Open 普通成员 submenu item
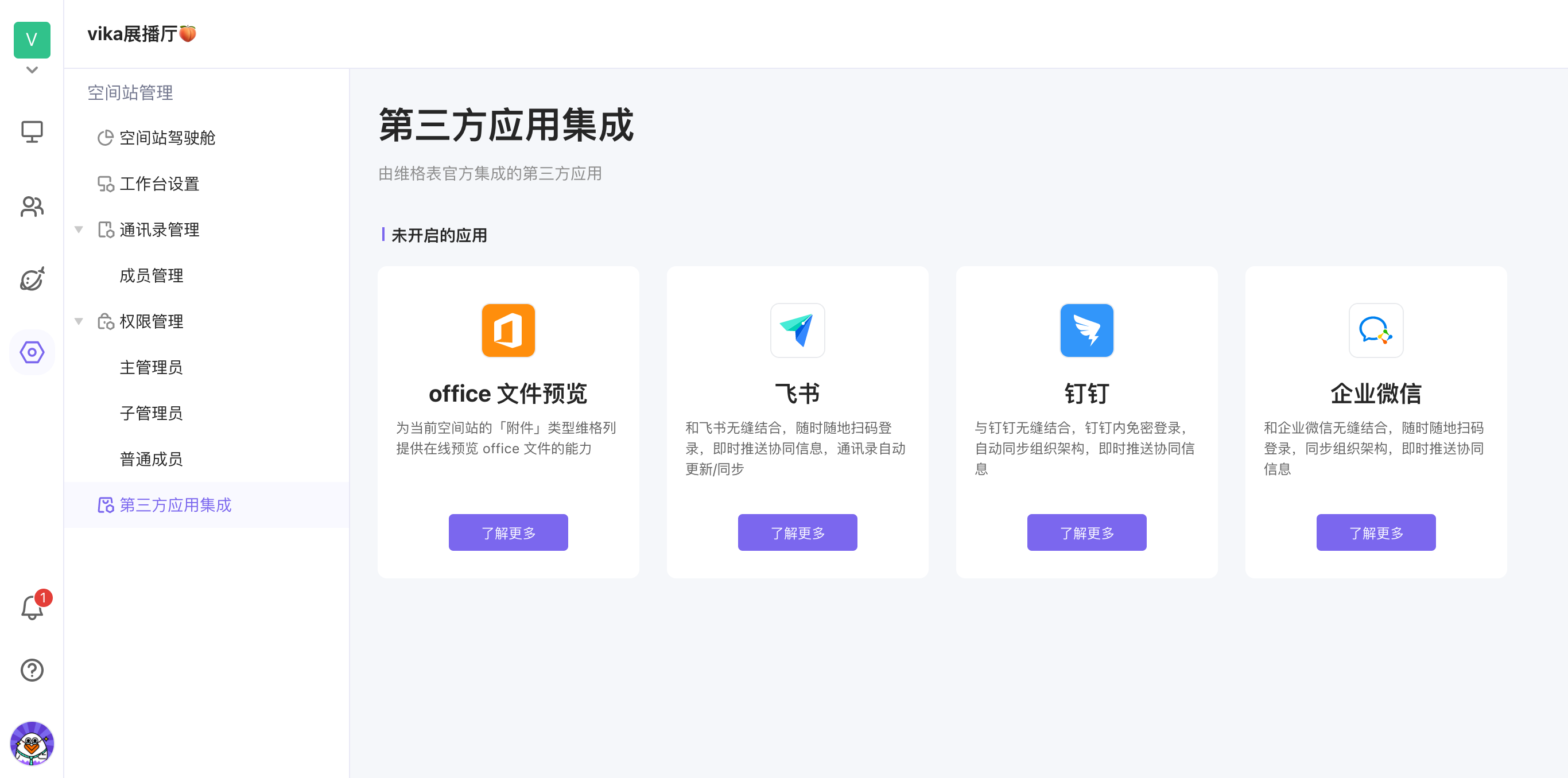The width and height of the screenshot is (1568, 778). pyautogui.click(x=207, y=459)
